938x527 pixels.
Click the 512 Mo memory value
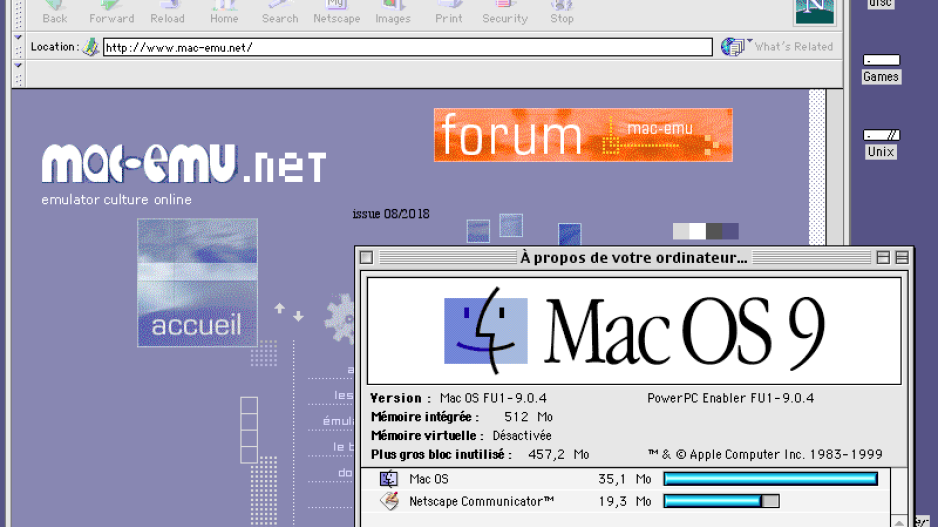coord(528,417)
